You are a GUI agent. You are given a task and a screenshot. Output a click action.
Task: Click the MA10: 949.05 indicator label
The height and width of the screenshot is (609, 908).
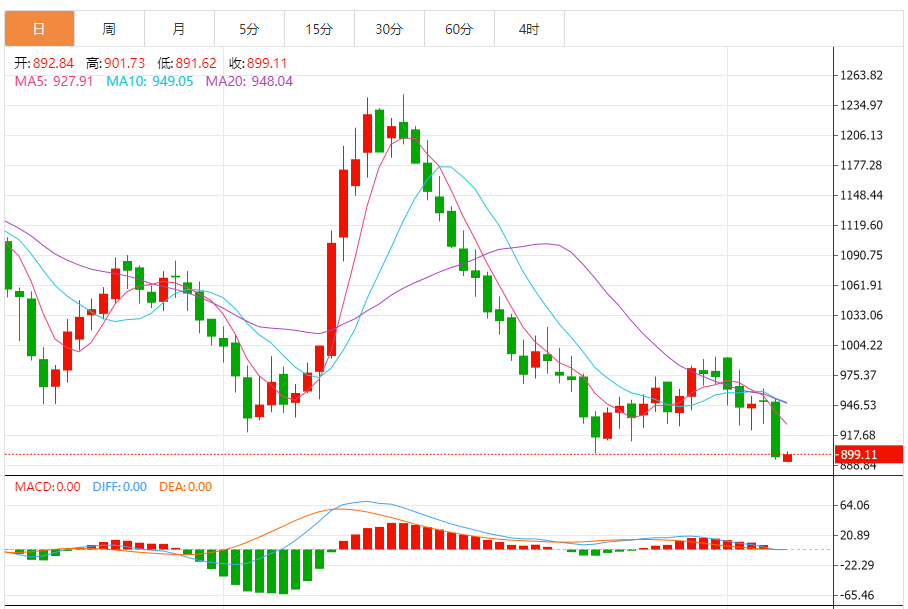pyautogui.click(x=149, y=81)
